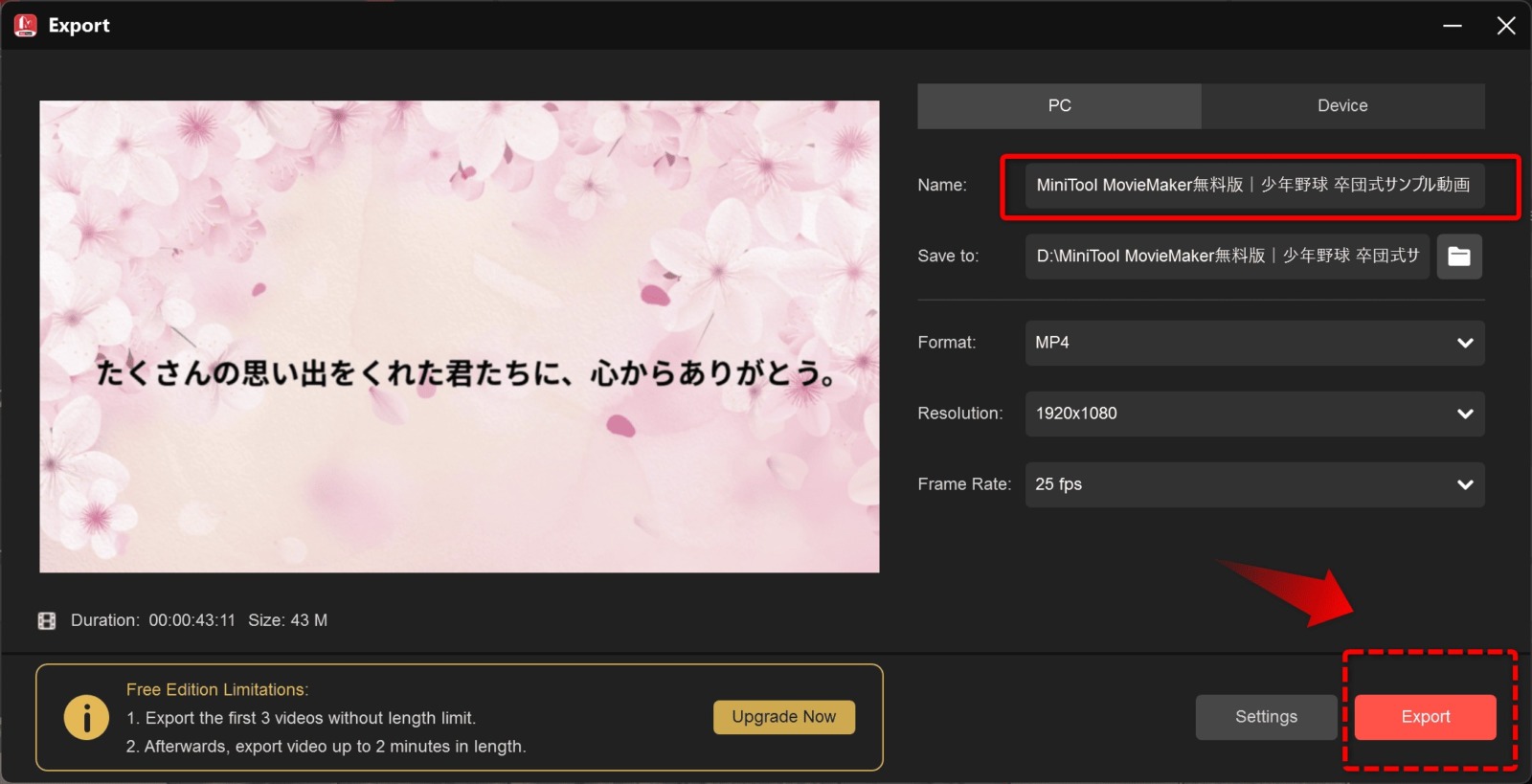Click the film strip icon next to Duration
1532x784 pixels.
click(47, 620)
